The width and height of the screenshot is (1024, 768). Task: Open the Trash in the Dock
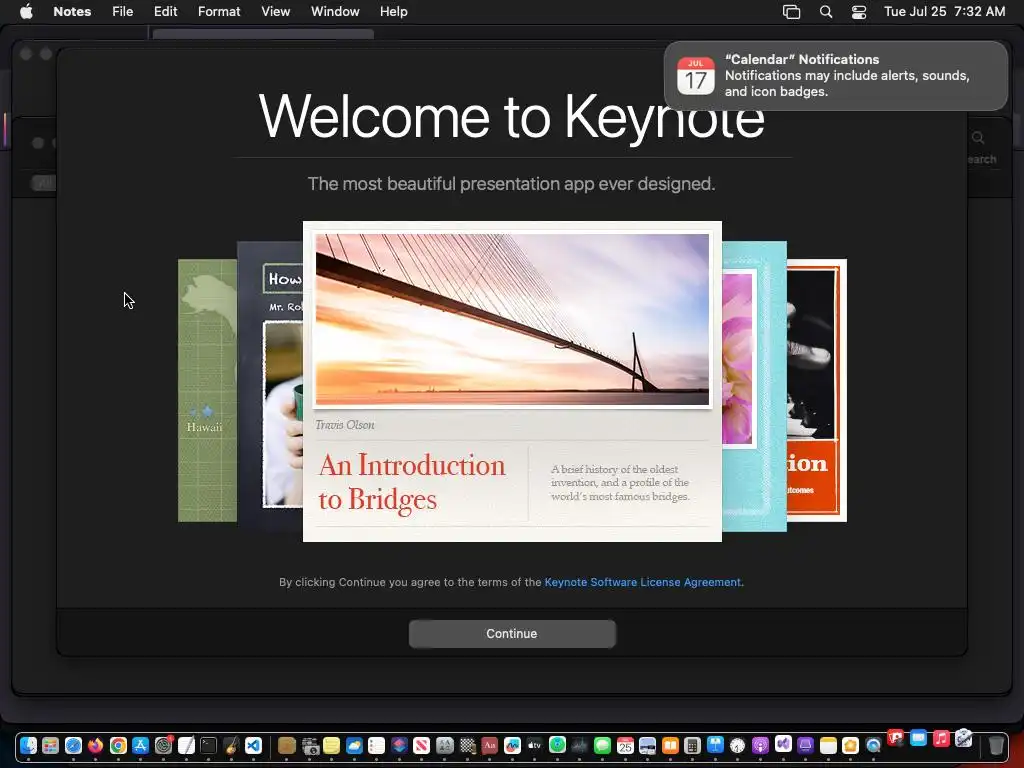(x=995, y=745)
